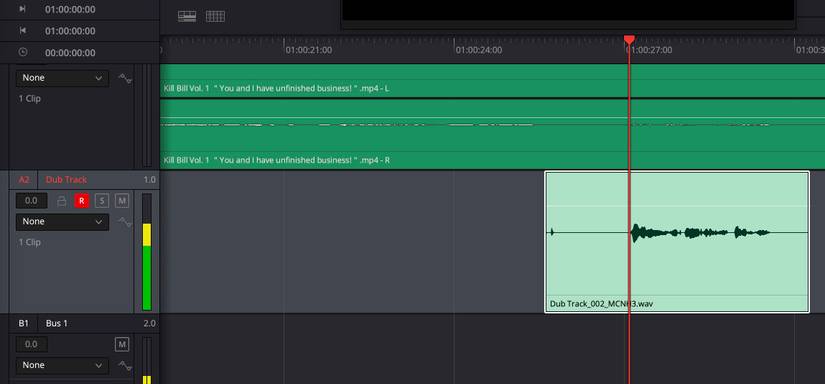The height and width of the screenshot is (384, 825).
Task: Click range out timecode with end icon
Action: coord(70,31)
